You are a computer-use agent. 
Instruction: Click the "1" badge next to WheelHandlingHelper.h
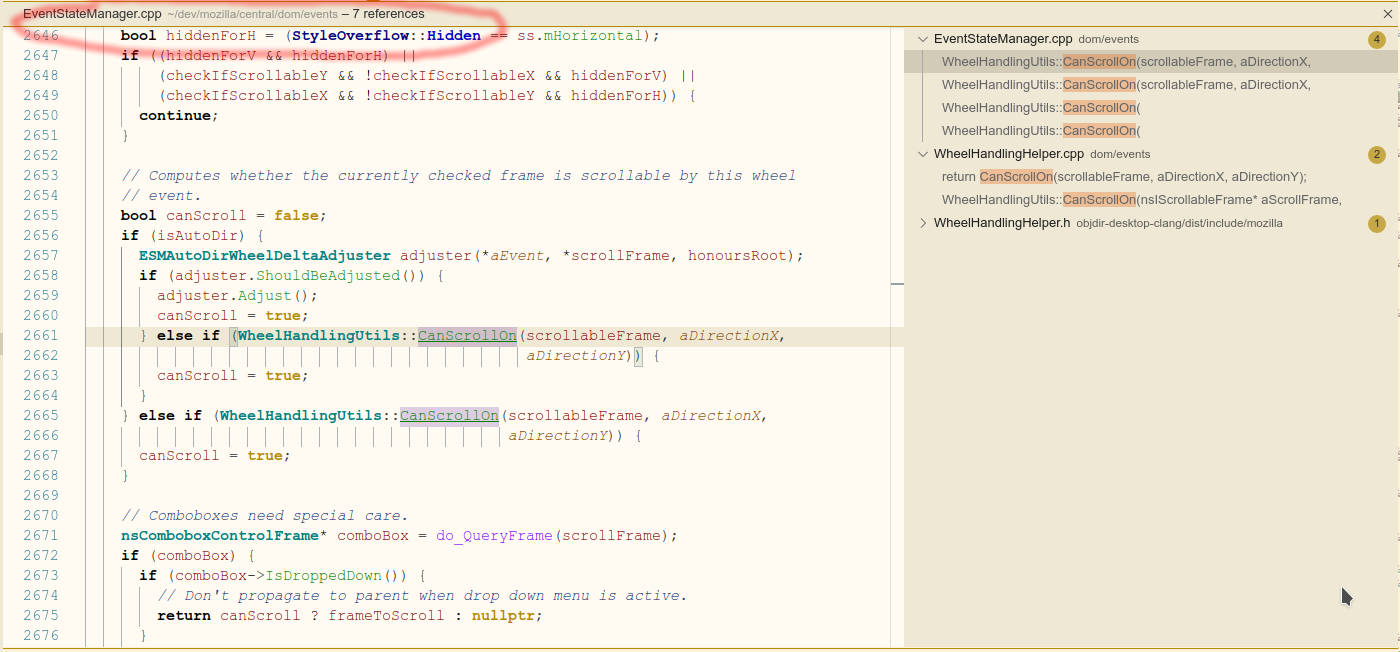click(x=1377, y=222)
